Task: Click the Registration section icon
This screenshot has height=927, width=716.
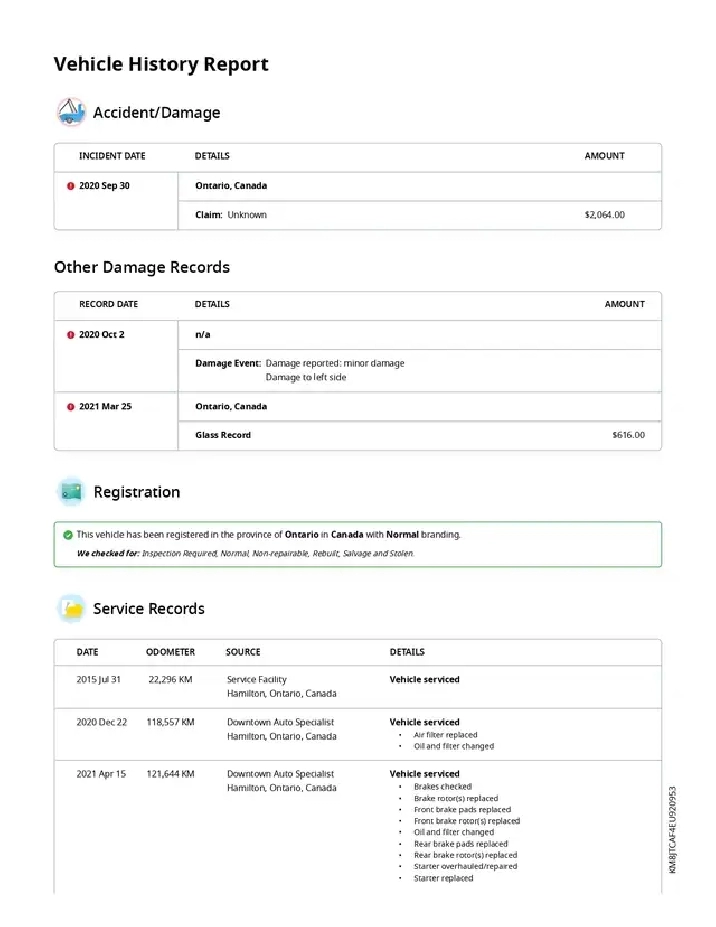Action: pyautogui.click(x=70, y=492)
